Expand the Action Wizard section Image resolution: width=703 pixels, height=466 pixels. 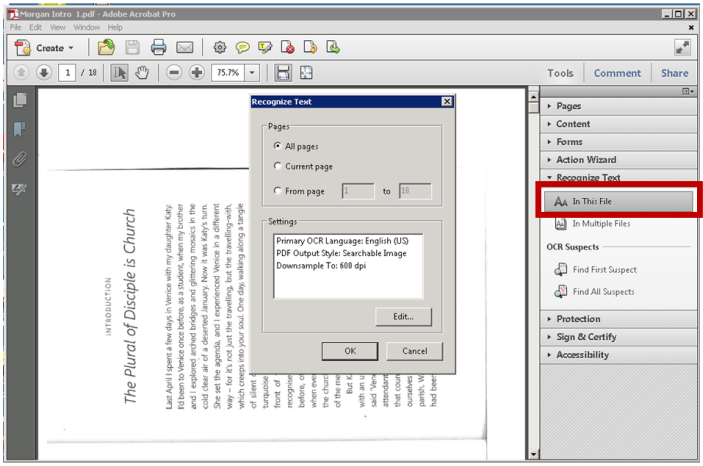tap(585, 160)
